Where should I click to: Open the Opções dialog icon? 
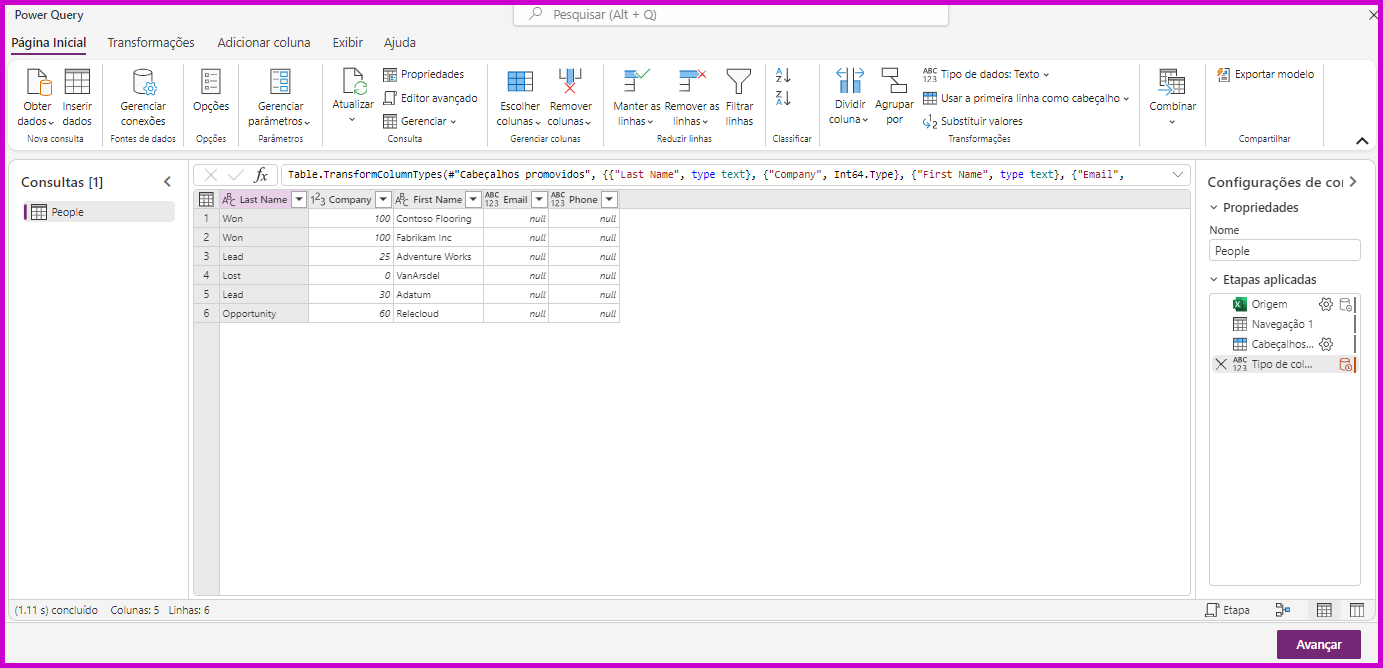coord(211,82)
